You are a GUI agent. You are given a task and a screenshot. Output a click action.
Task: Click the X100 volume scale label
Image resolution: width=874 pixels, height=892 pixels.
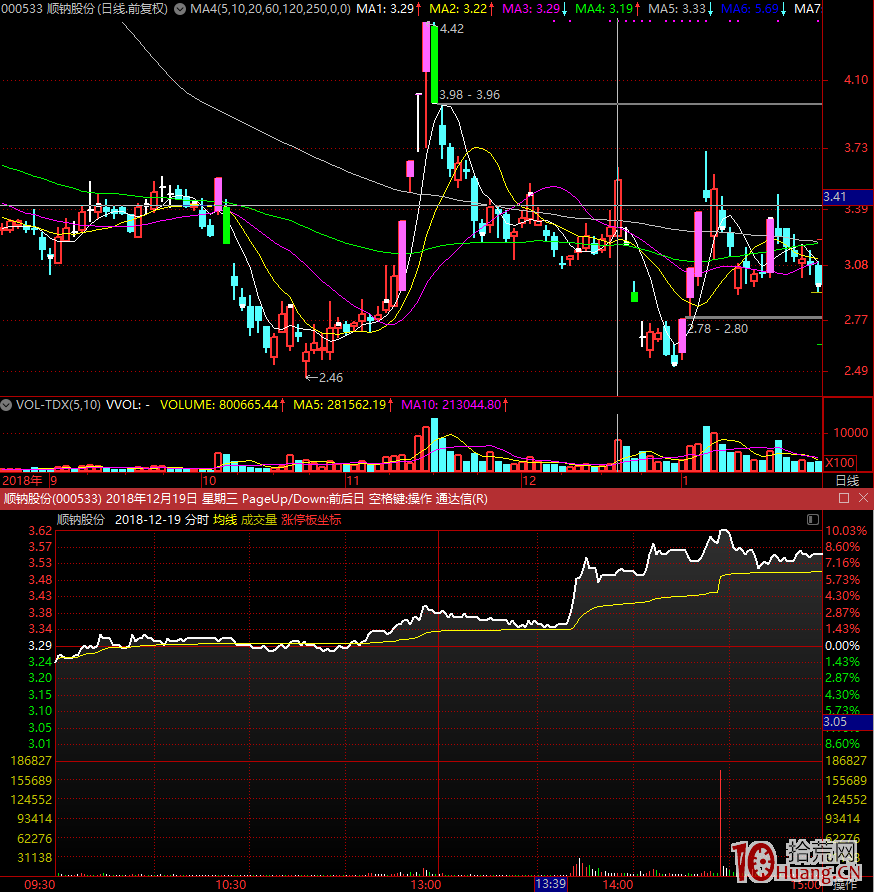tap(839, 463)
